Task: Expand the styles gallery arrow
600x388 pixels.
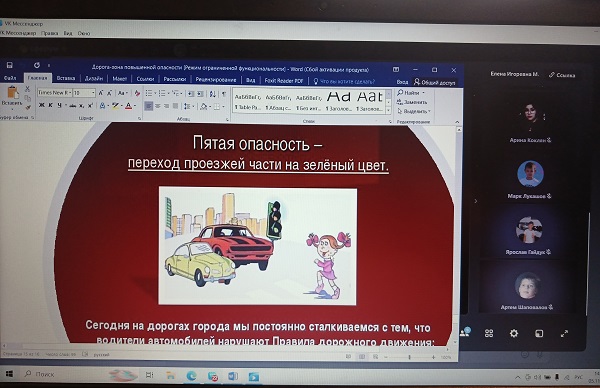Action: click(x=388, y=111)
